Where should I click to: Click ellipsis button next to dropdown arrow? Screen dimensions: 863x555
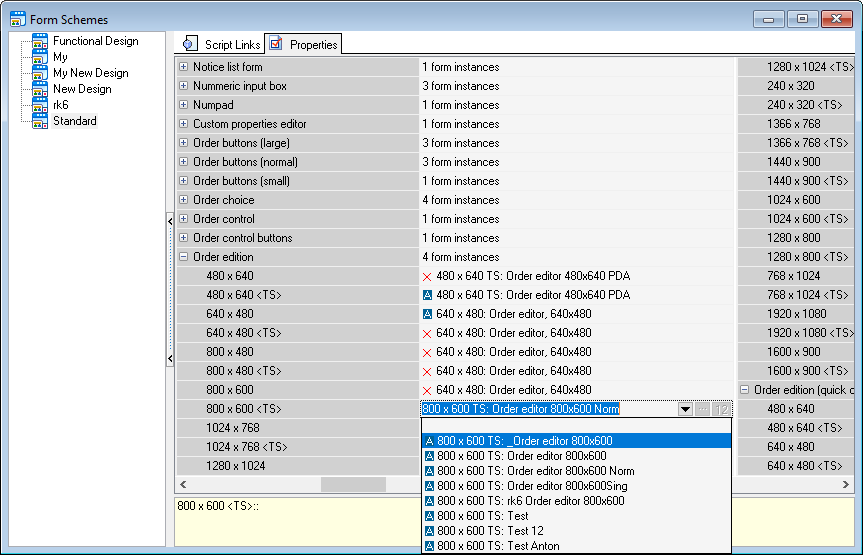703,409
